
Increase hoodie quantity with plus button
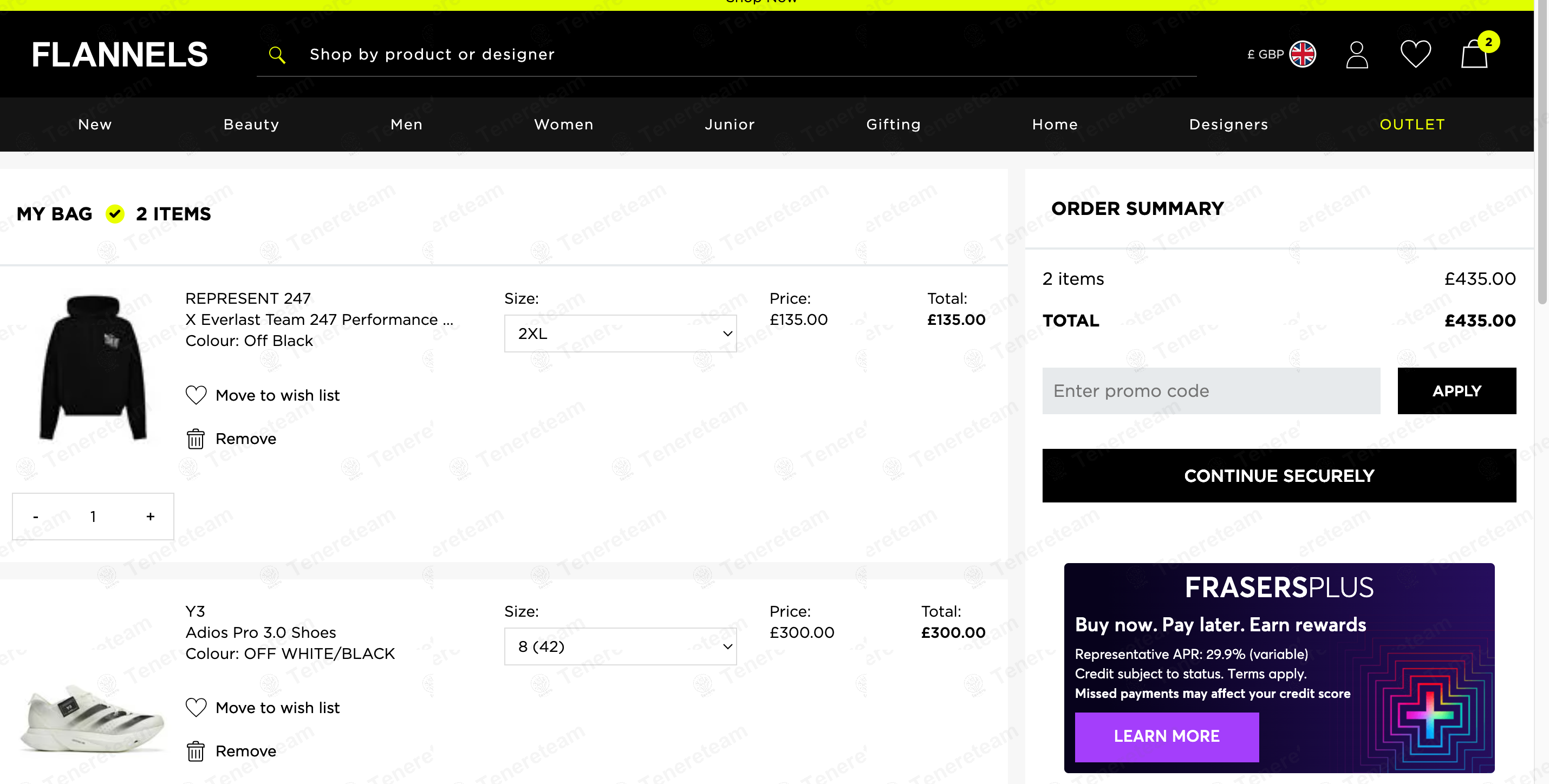click(151, 517)
